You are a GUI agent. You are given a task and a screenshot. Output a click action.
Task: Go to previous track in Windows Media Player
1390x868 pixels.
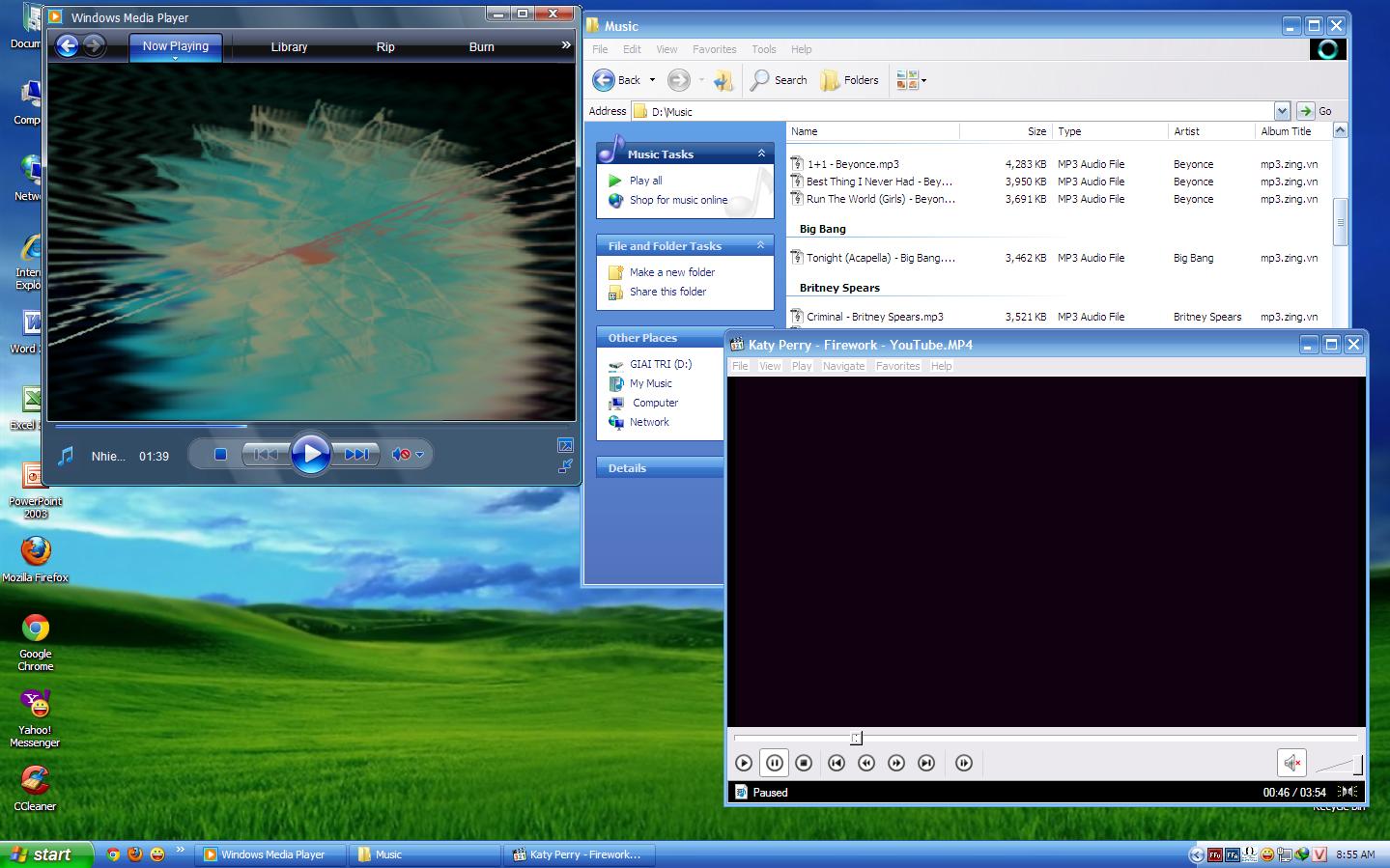[266, 455]
